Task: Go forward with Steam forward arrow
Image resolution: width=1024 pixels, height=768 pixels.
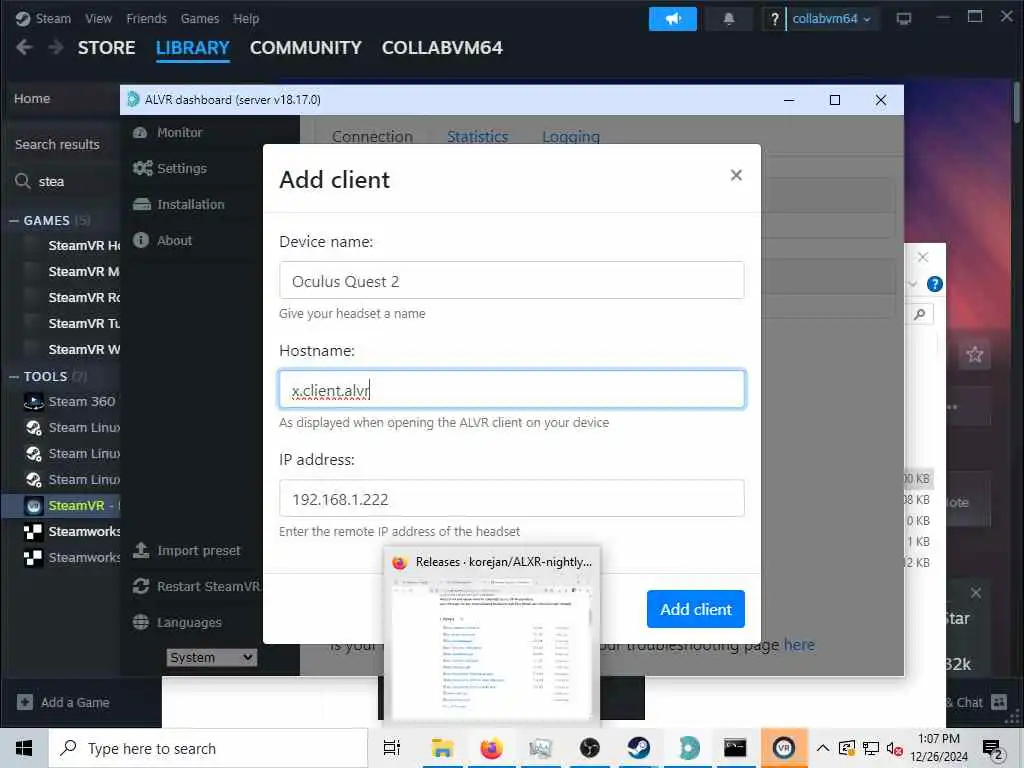Action: (56, 47)
